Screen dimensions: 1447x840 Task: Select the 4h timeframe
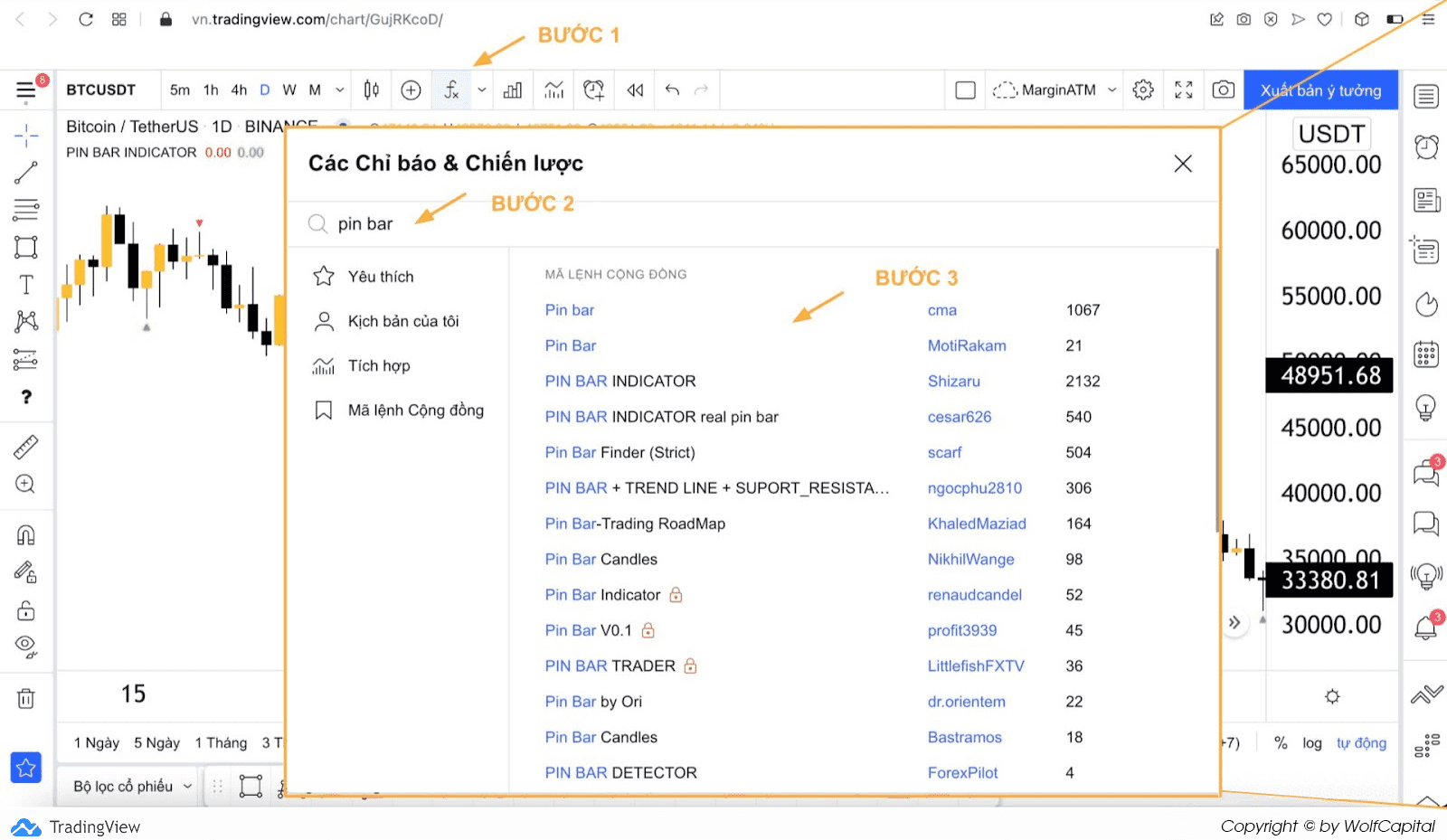(239, 90)
